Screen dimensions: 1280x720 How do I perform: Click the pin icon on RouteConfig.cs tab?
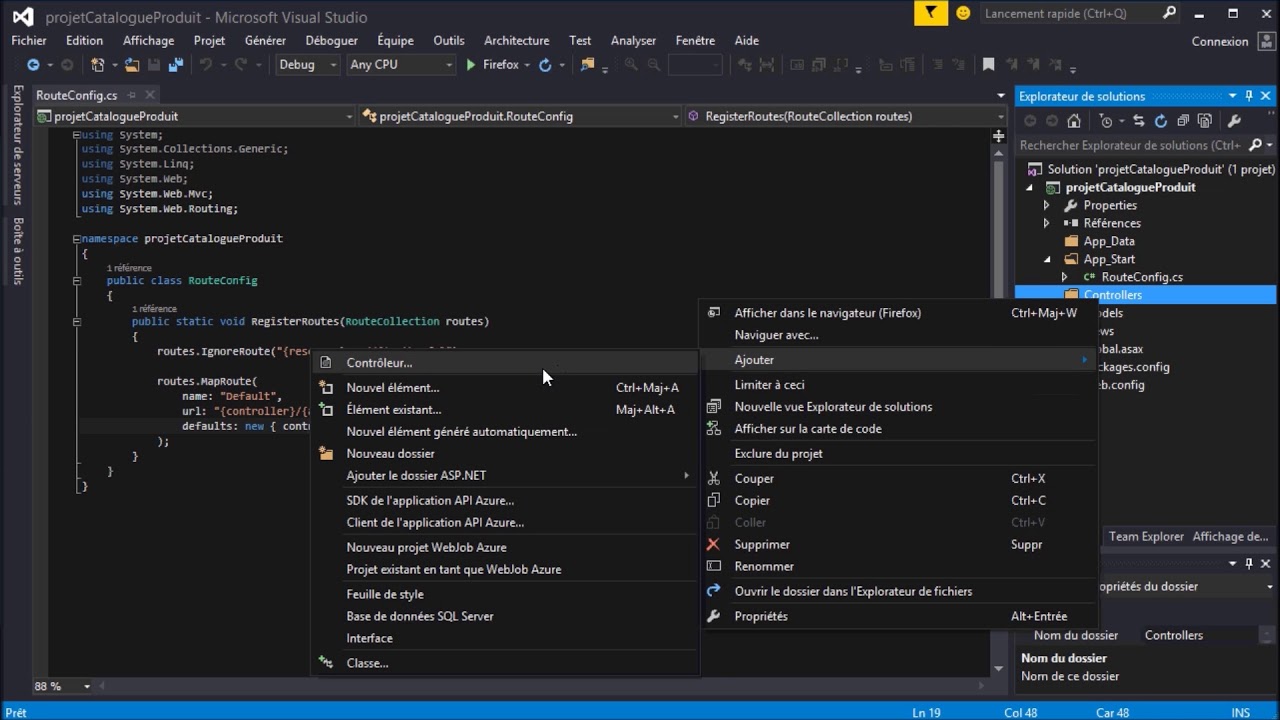tap(131, 95)
